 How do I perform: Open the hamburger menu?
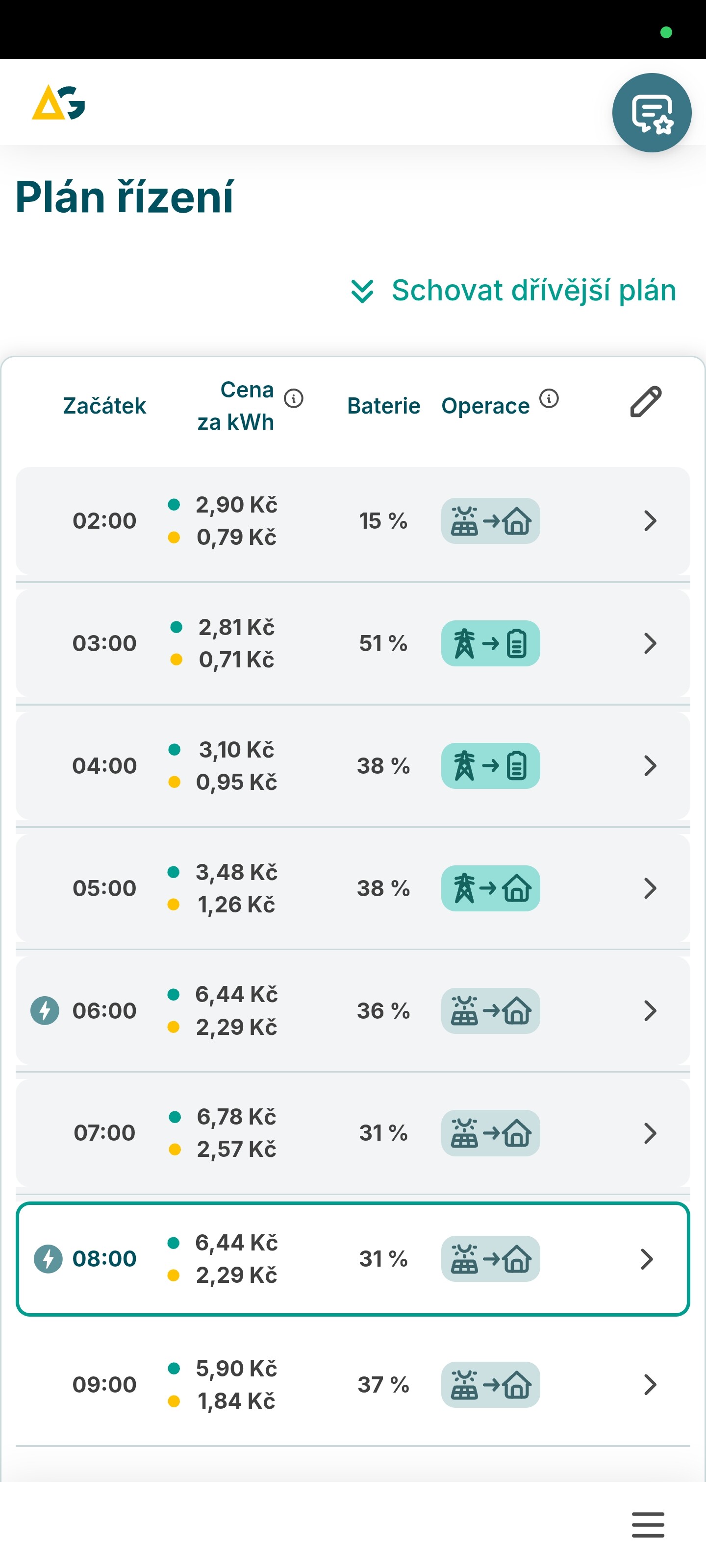coord(648,1525)
